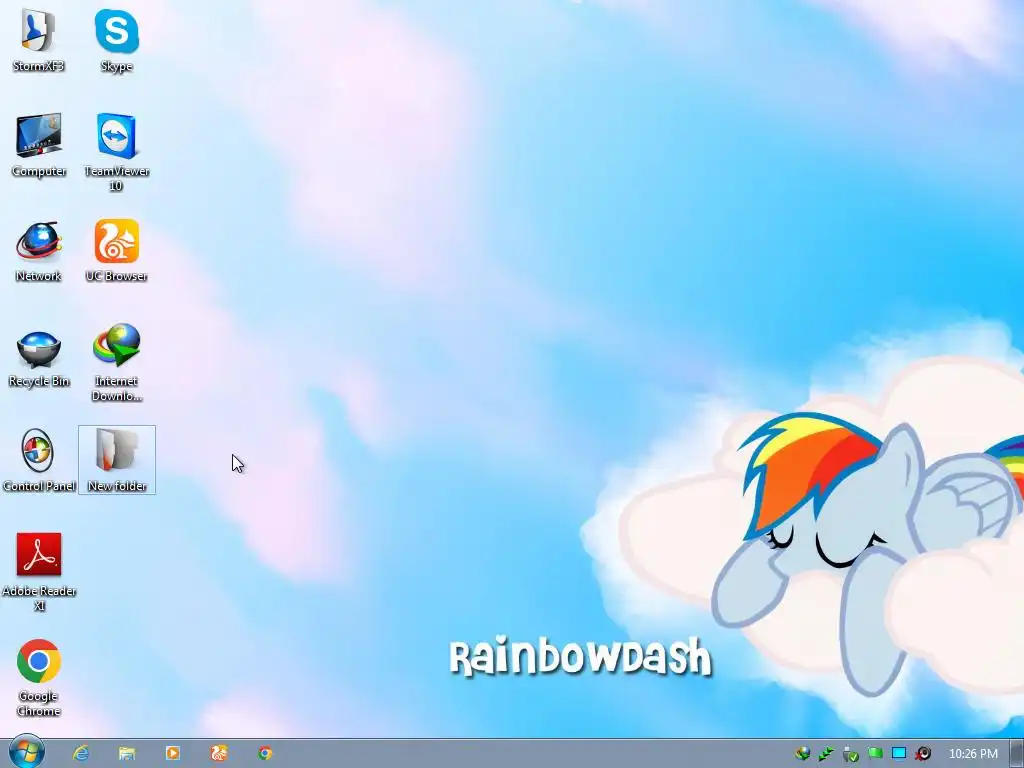
Task: Click the green arrows tray icon
Action: 826,754
